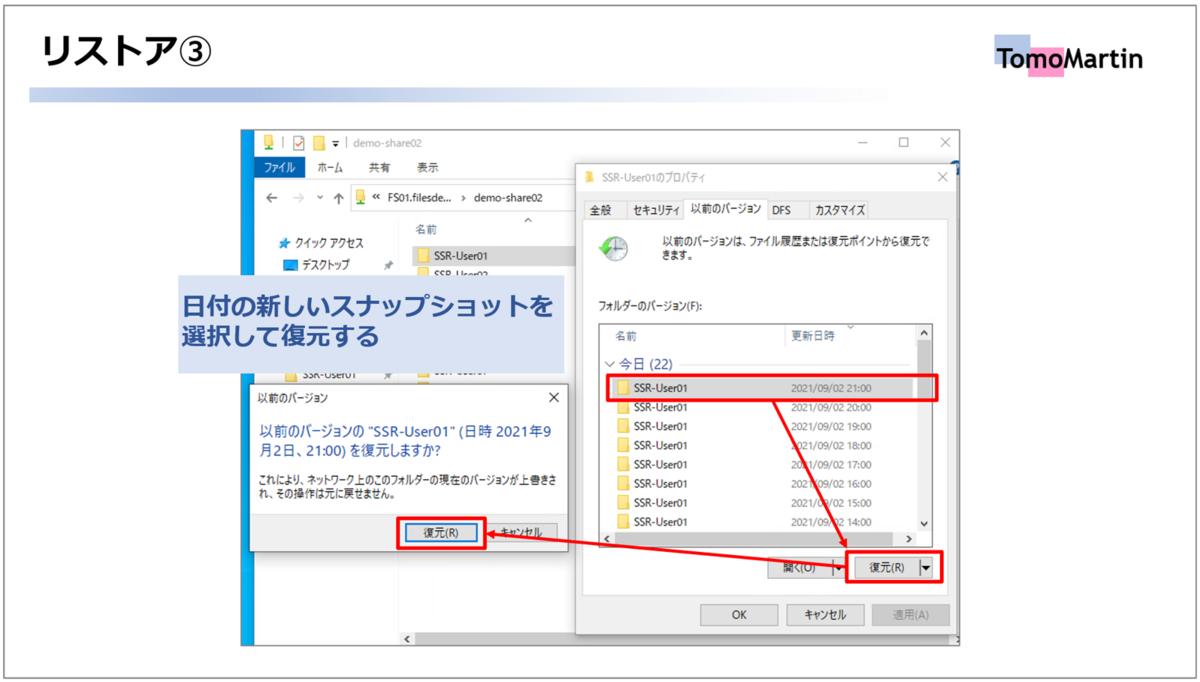Click folder icon of the 15:00 version row

click(x=623, y=502)
